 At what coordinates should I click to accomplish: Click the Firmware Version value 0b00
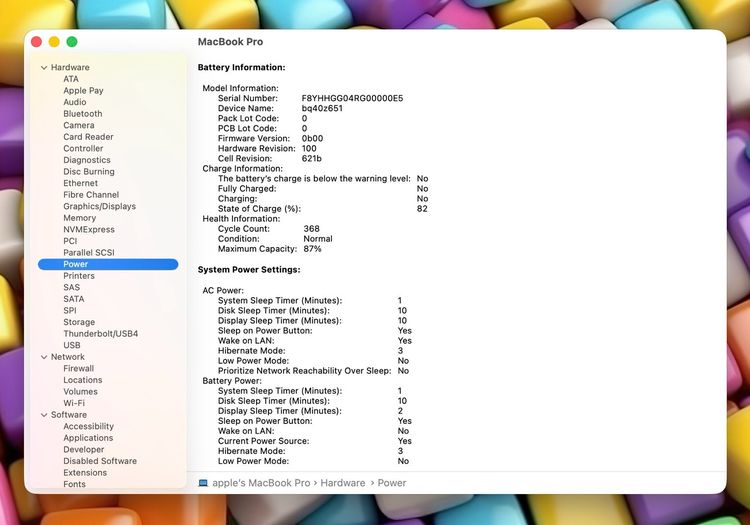click(312, 139)
